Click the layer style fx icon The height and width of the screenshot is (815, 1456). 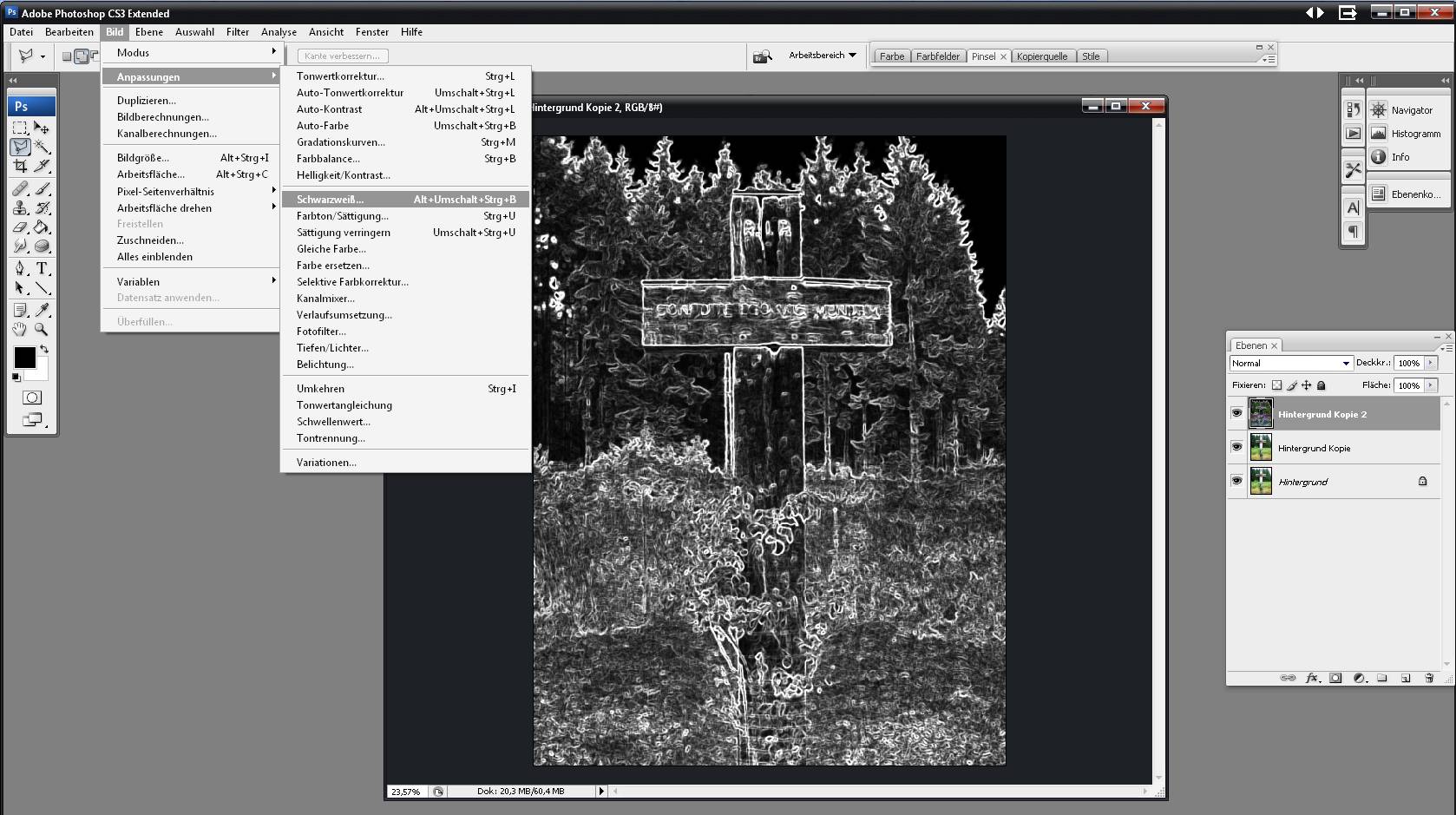click(x=1312, y=678)
